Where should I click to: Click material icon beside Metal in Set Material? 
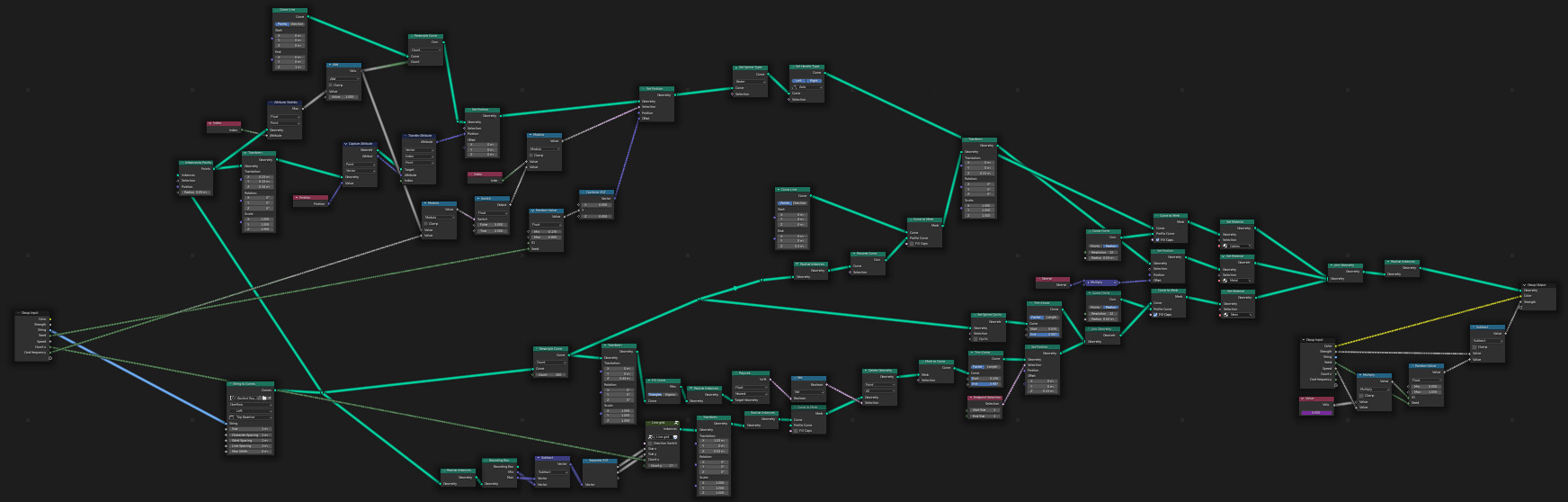click(x=1225, y=281)
